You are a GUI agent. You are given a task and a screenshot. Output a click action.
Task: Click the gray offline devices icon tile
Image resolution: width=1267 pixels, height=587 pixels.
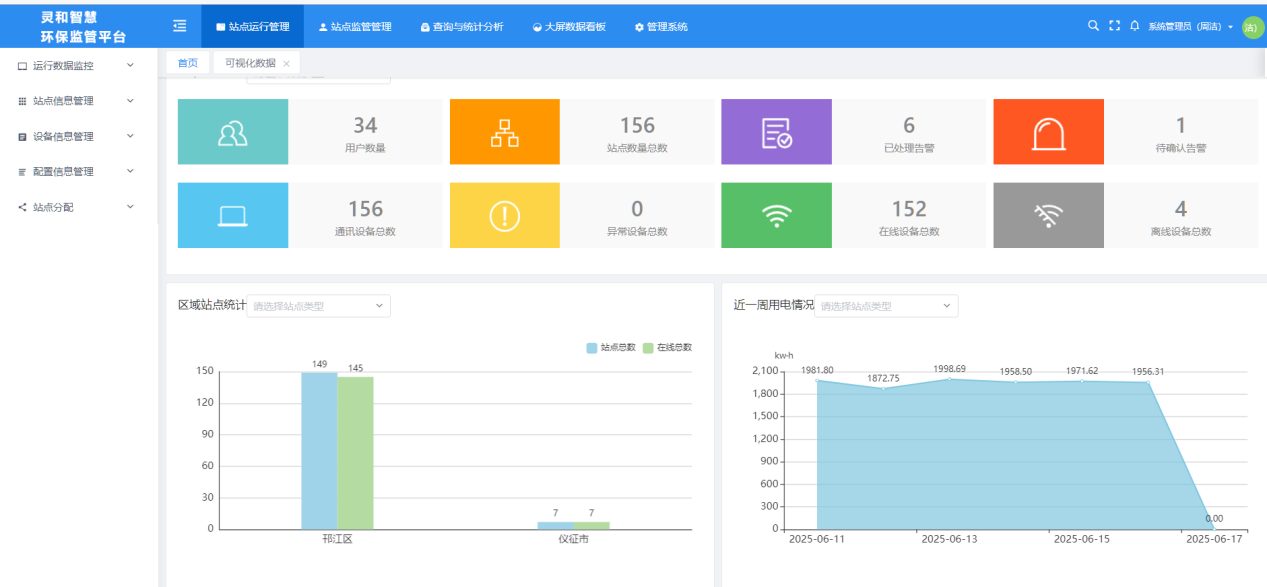point(1048,215)
